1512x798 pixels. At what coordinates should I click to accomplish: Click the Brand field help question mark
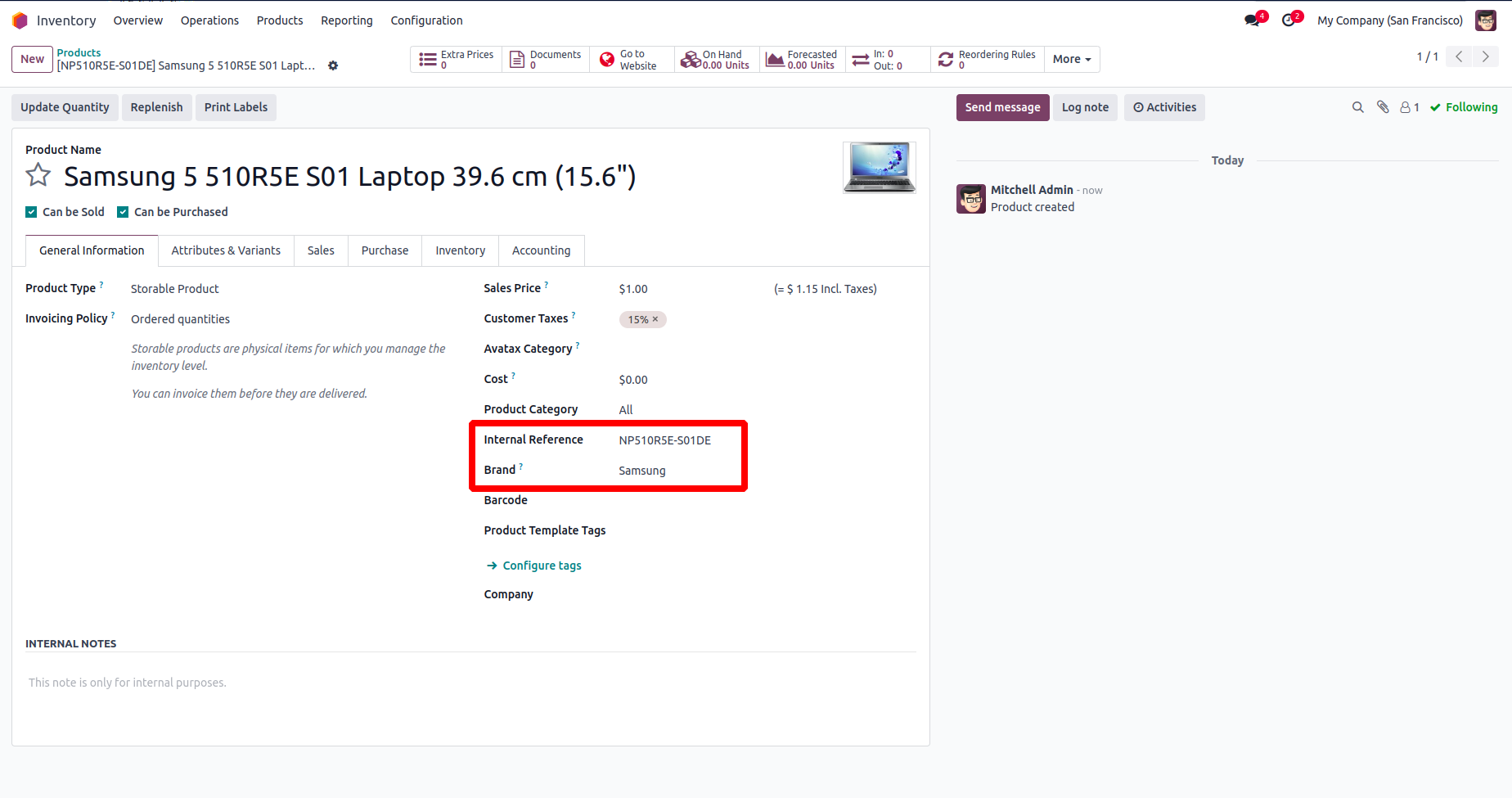[521, 467]
